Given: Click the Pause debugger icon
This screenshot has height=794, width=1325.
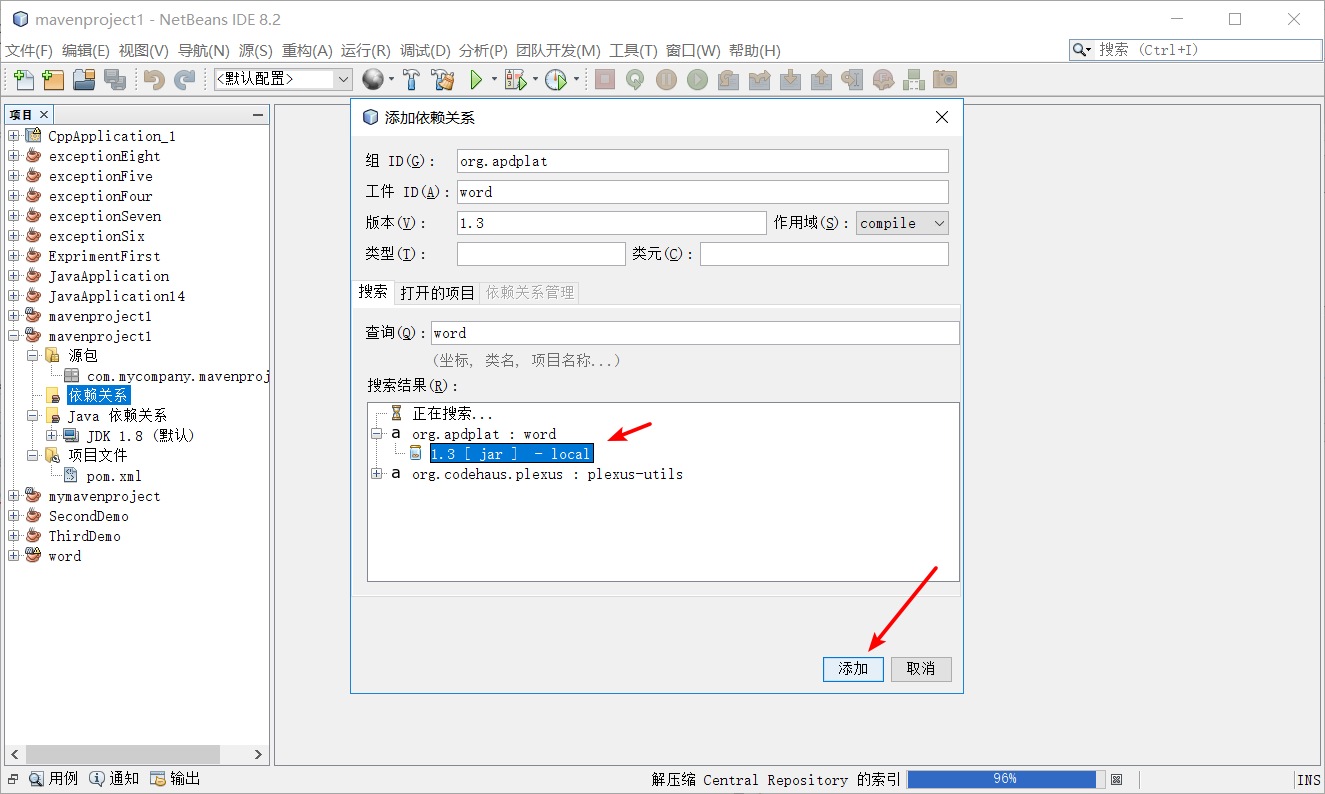Looking at the screenshot, I should [x=666, y=79].
